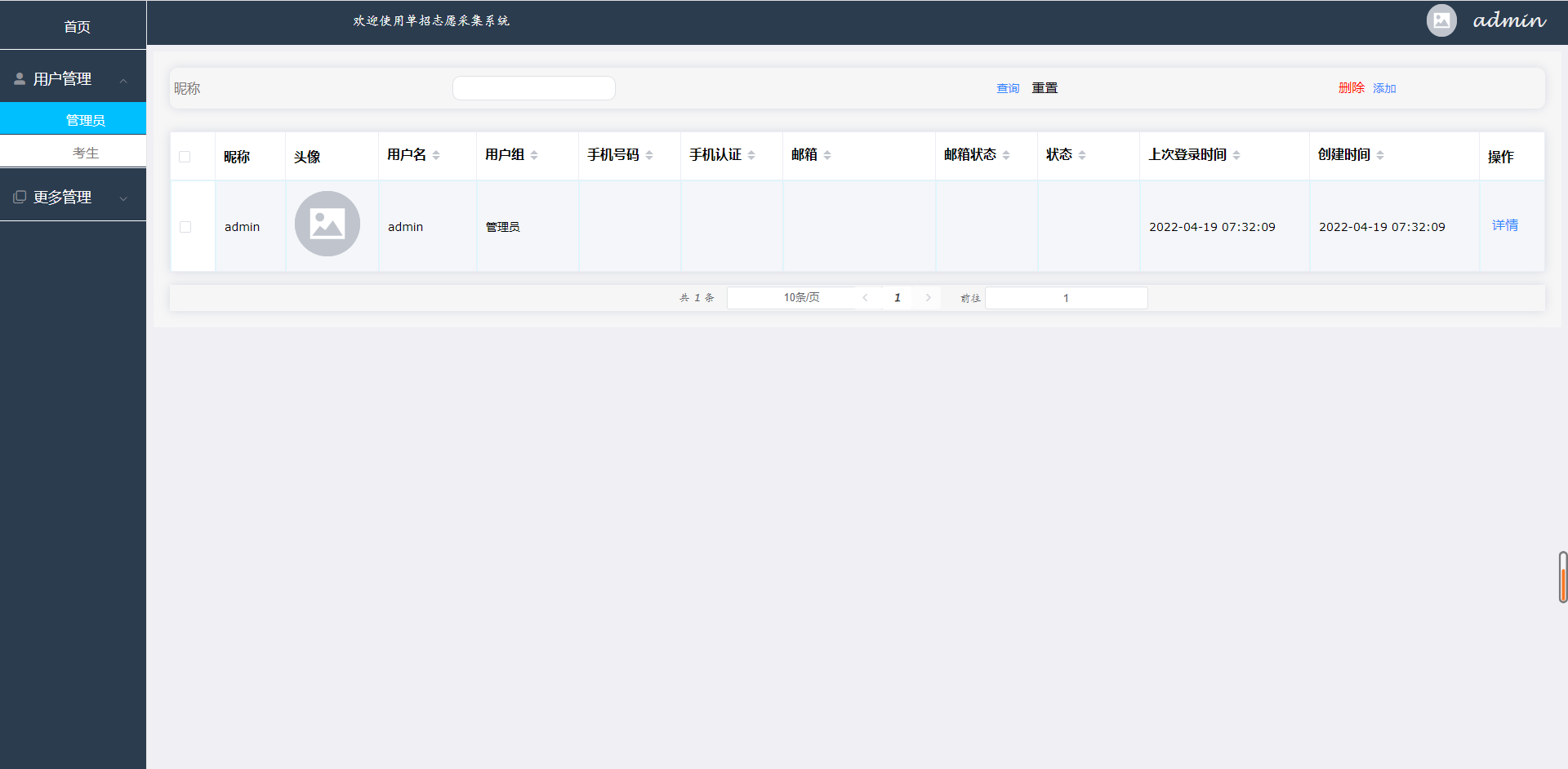This screenshot has height=769, width=1568.
Task: Open admin row avatar thumbnail
Action: click(x=327, y=224)
